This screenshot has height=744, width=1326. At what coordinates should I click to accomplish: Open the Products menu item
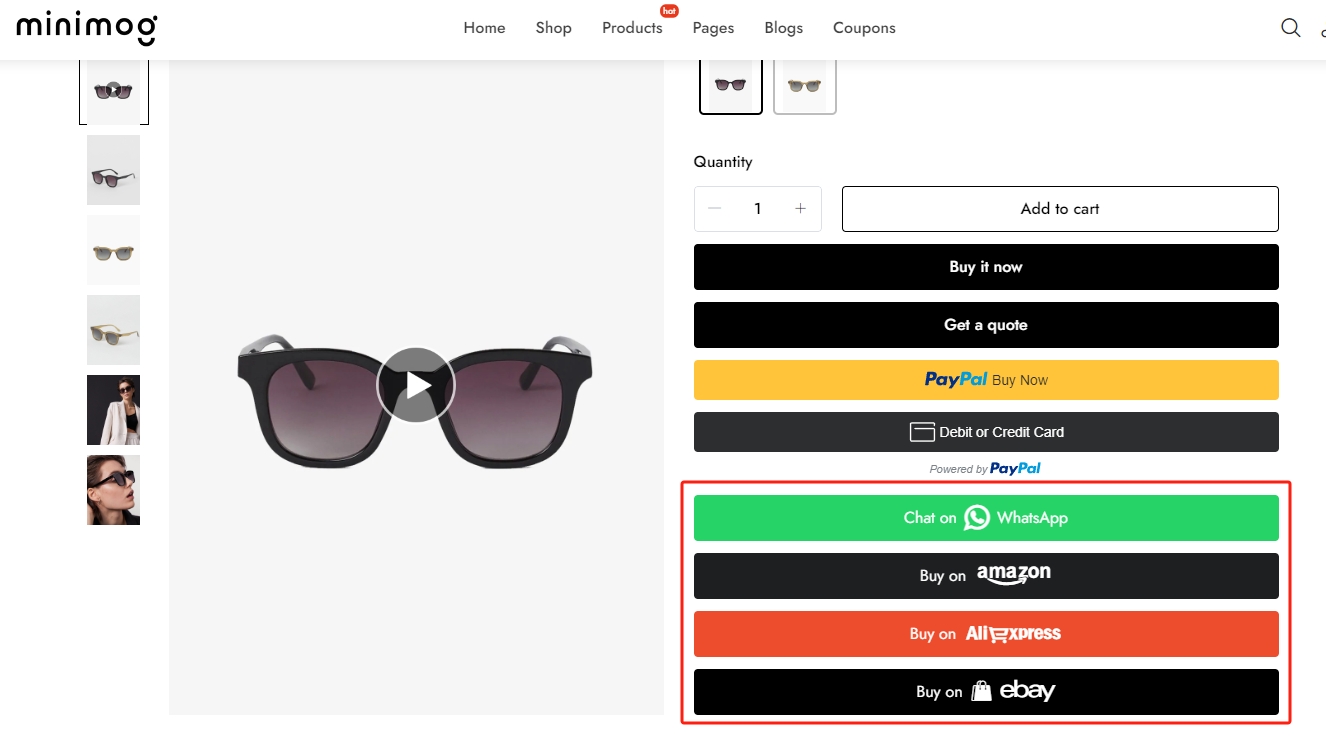click(632, 28)
